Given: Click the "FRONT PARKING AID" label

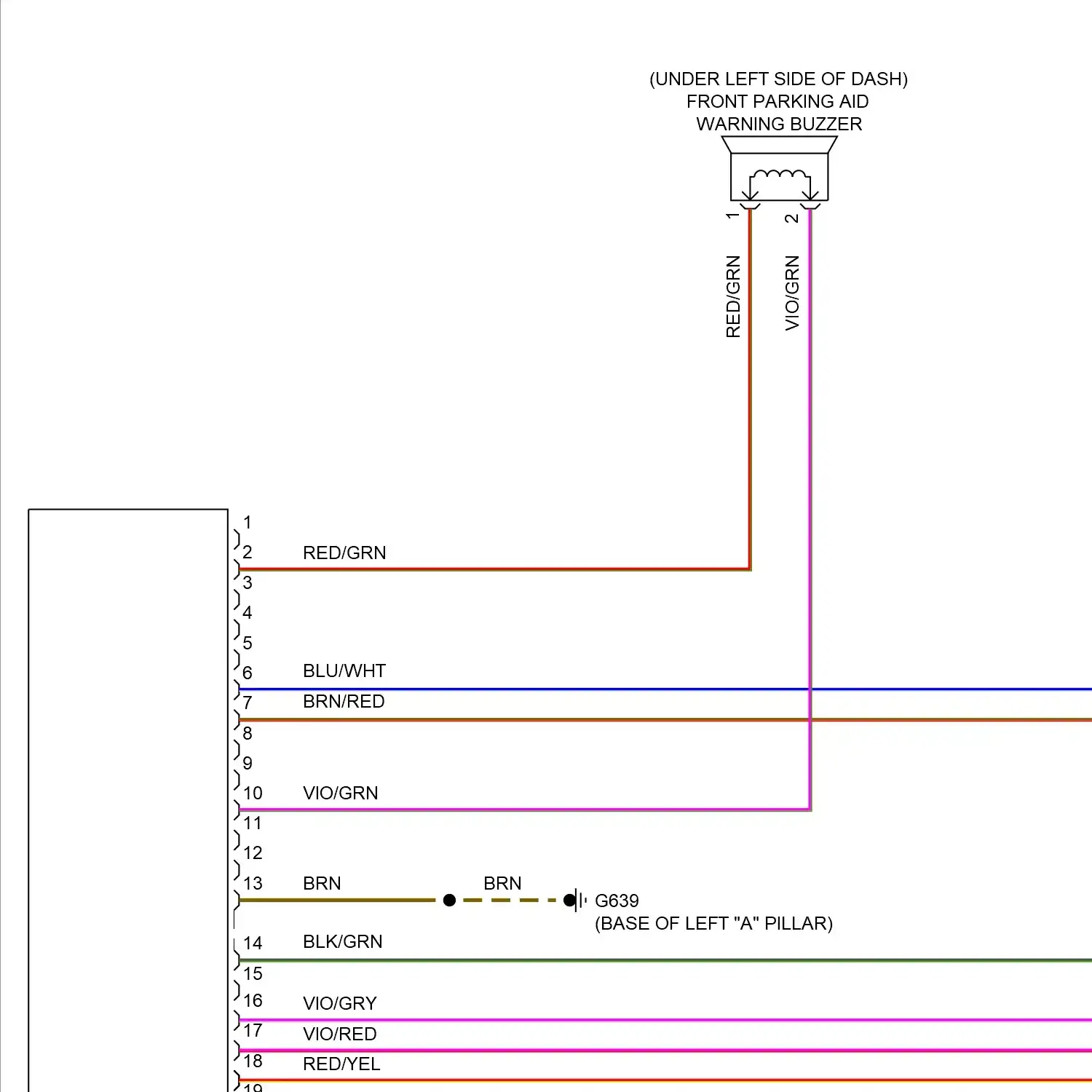Looking at the screenshot, I should tap(778, 101).
